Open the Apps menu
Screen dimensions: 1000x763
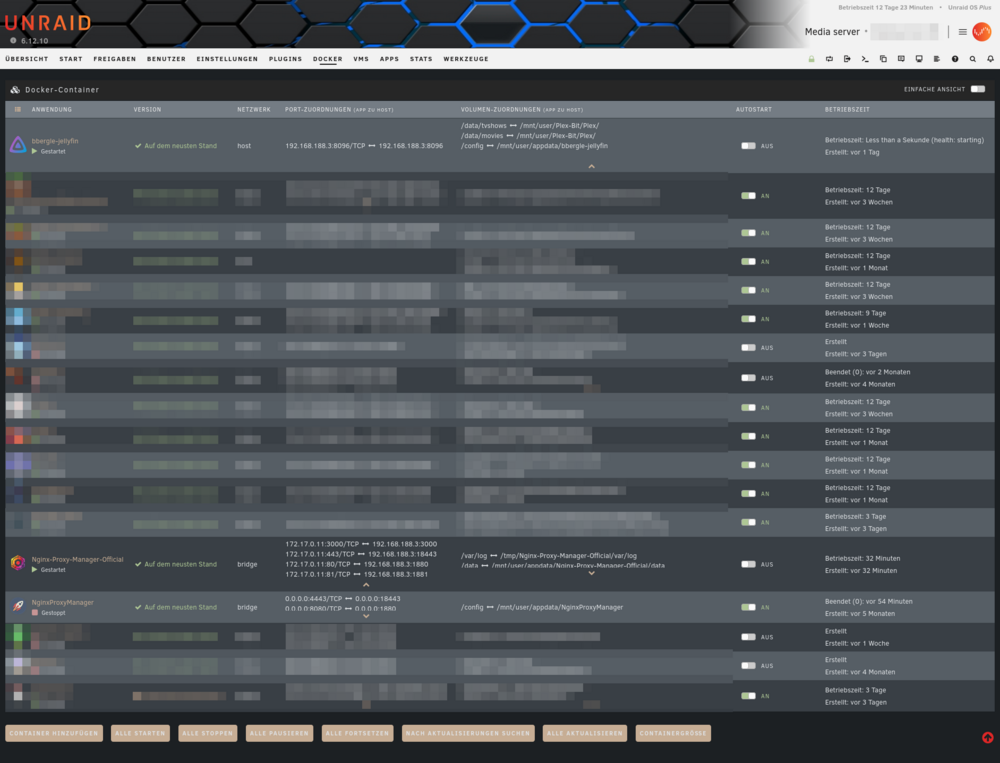click(389, 59)
